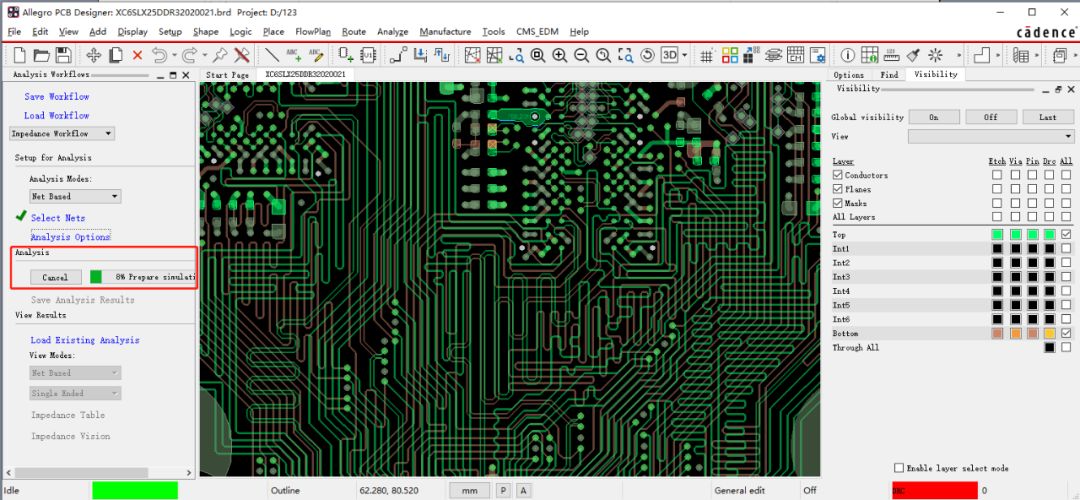Click the Top layer Etch color swatch
This screenshot has width=1080, height=500.
coord(997,235)
